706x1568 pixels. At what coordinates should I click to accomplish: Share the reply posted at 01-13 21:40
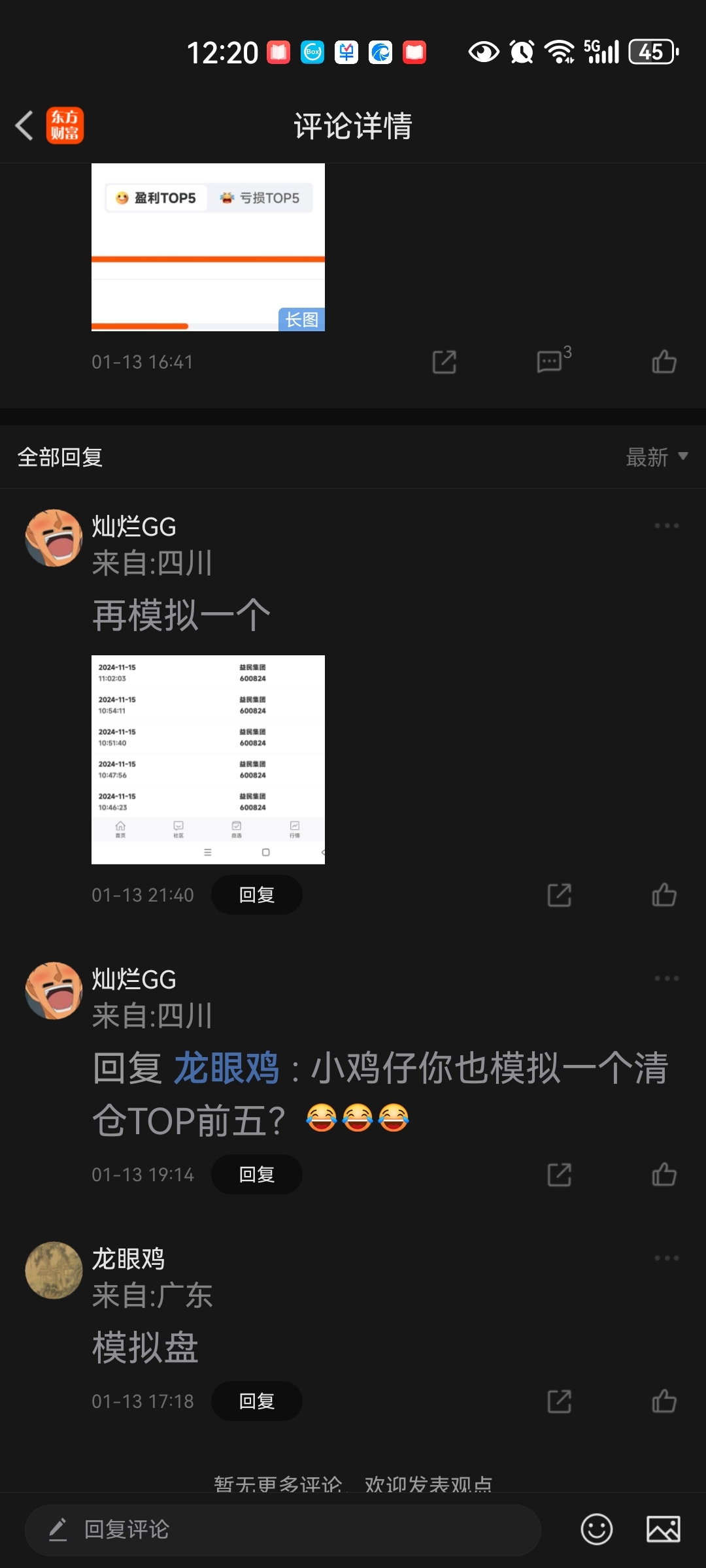[x=560, y=895]
